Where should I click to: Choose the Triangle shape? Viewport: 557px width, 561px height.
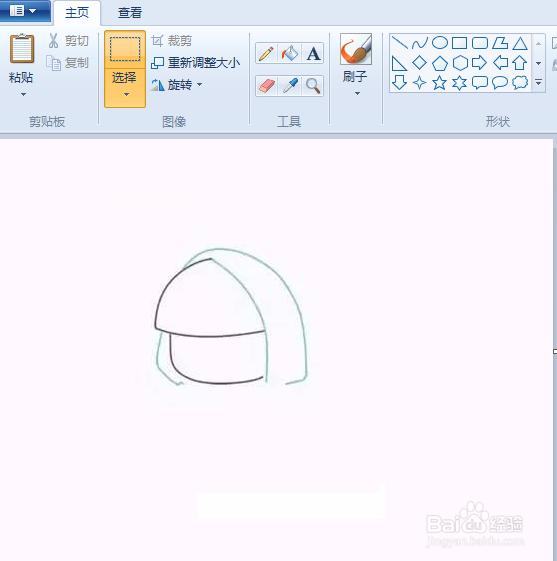tap(520, 43)
